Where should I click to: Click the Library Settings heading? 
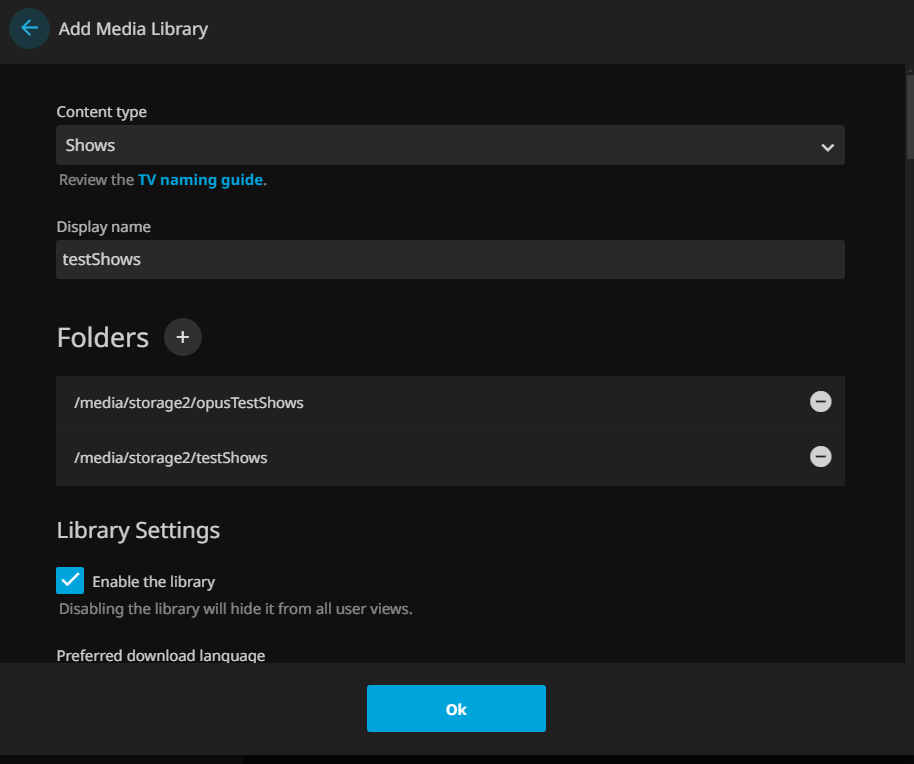[138, 530]
